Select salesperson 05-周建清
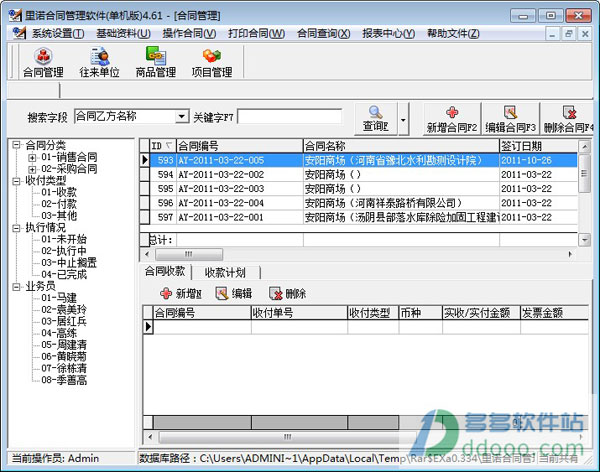Viewport: 600px width, 472px height. pos(64,345)
